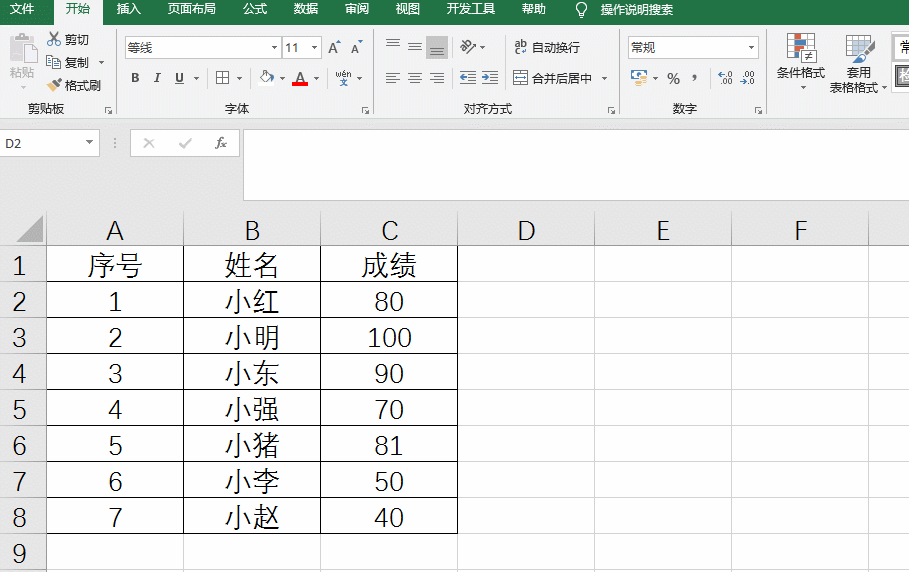Open the font size 11 dropdown

[314, 48]
